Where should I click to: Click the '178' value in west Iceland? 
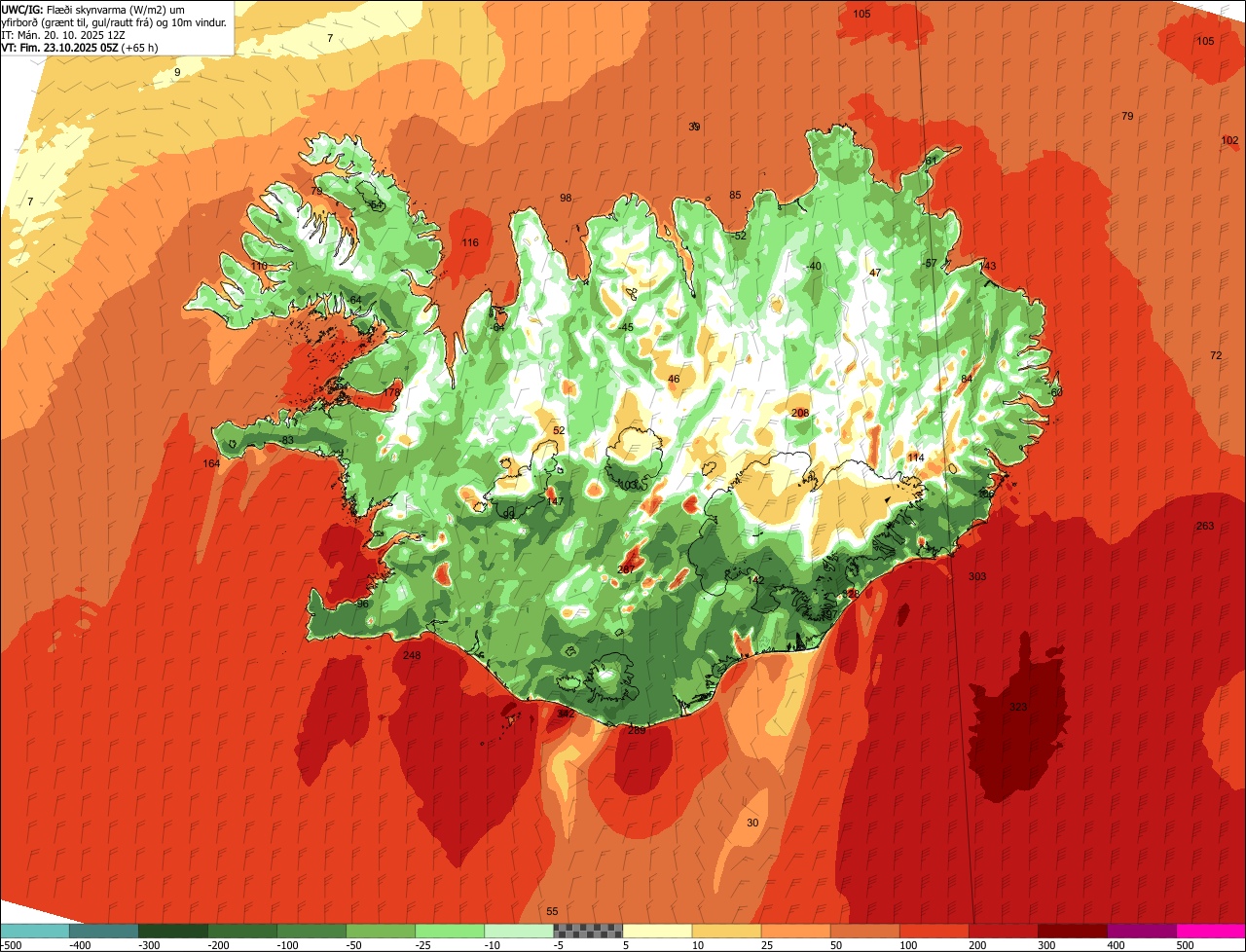point(392,392)
